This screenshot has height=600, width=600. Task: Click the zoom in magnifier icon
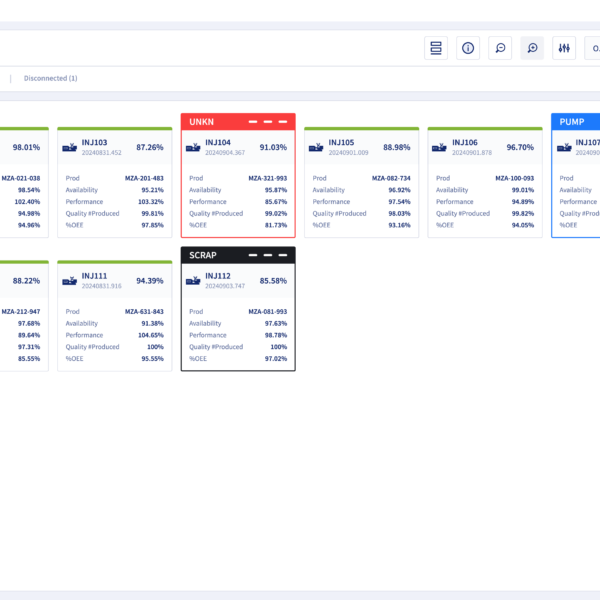[532, 48]
